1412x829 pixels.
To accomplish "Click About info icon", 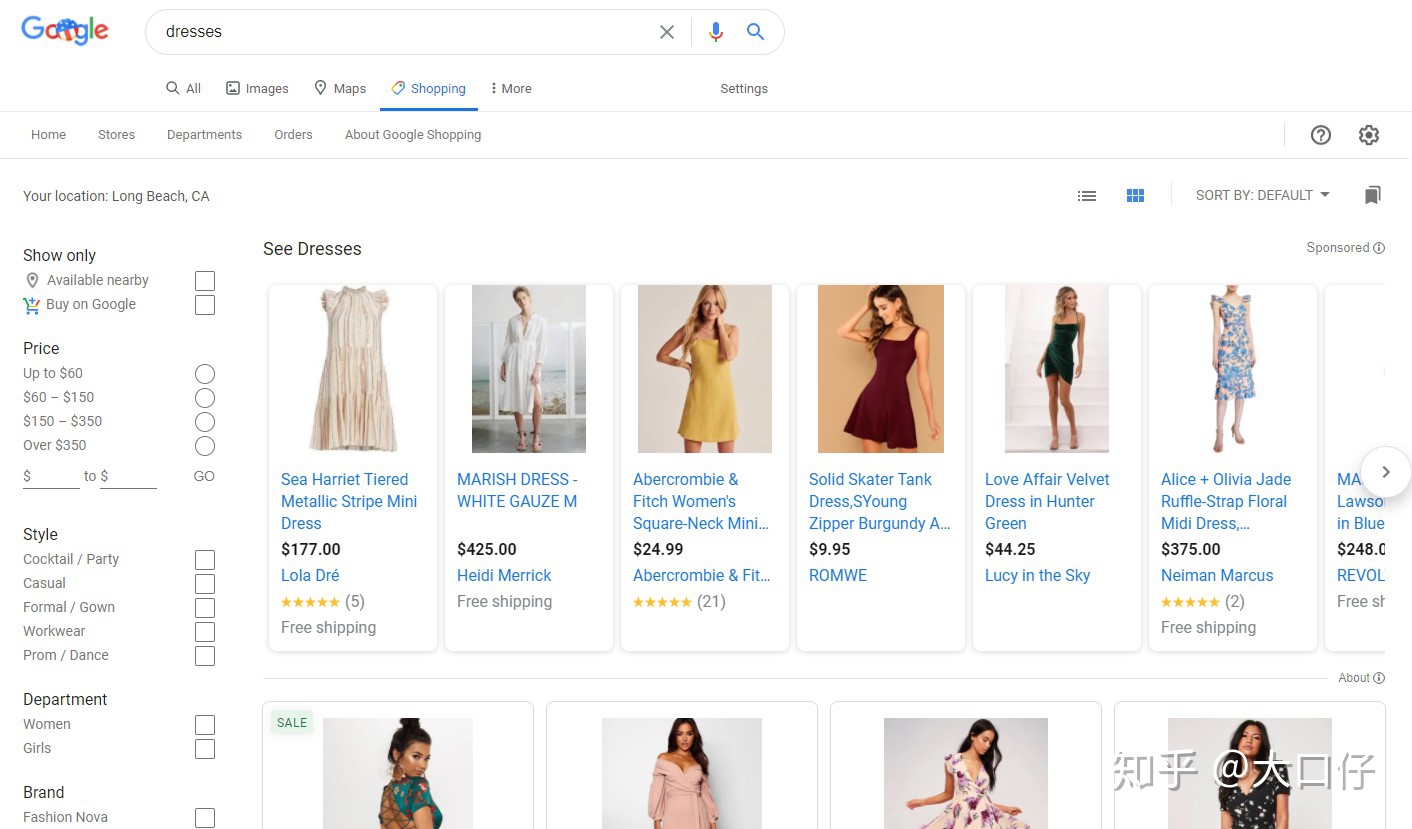I will click(x=1379, y=678).
